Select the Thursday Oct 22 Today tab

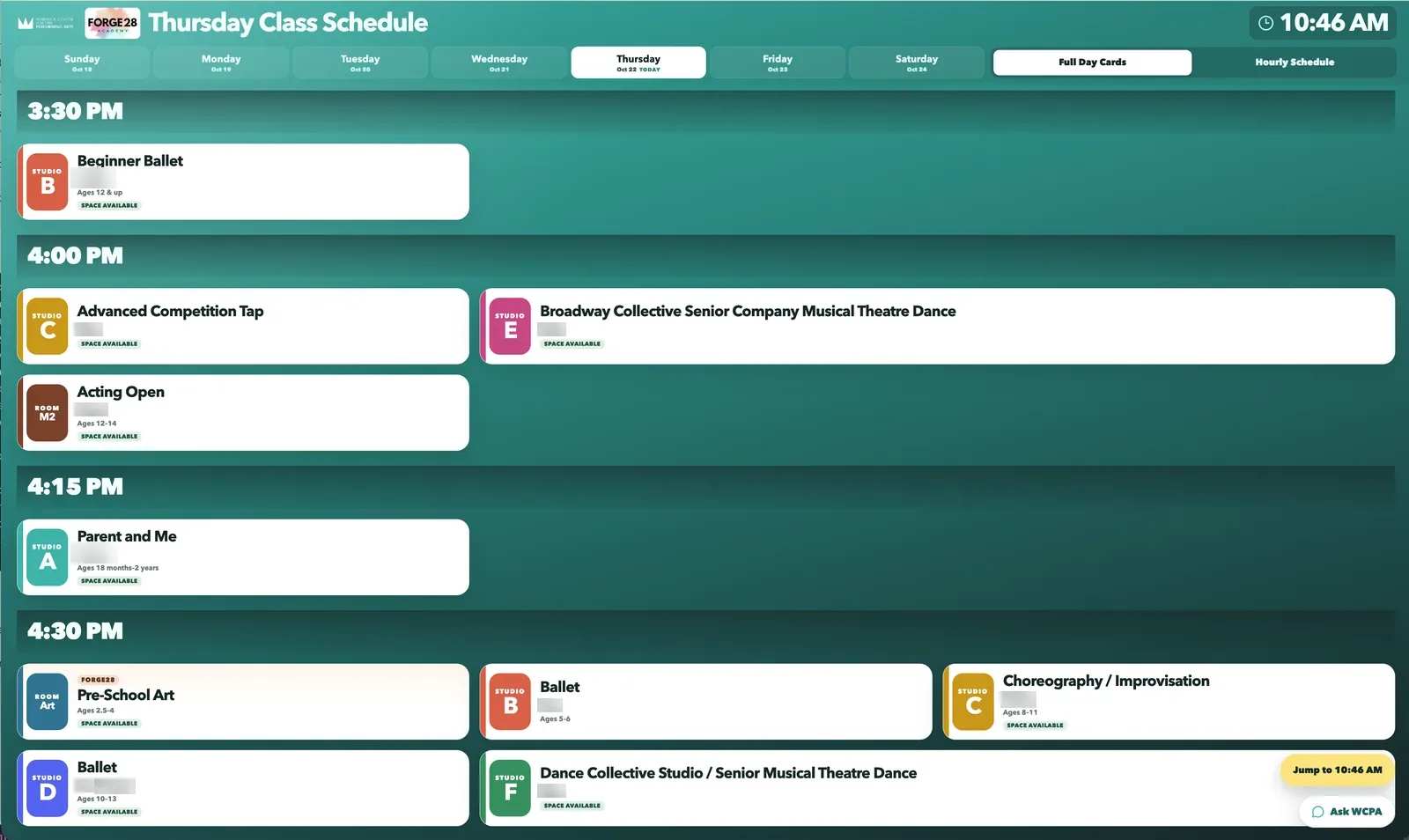pos(638,63)
